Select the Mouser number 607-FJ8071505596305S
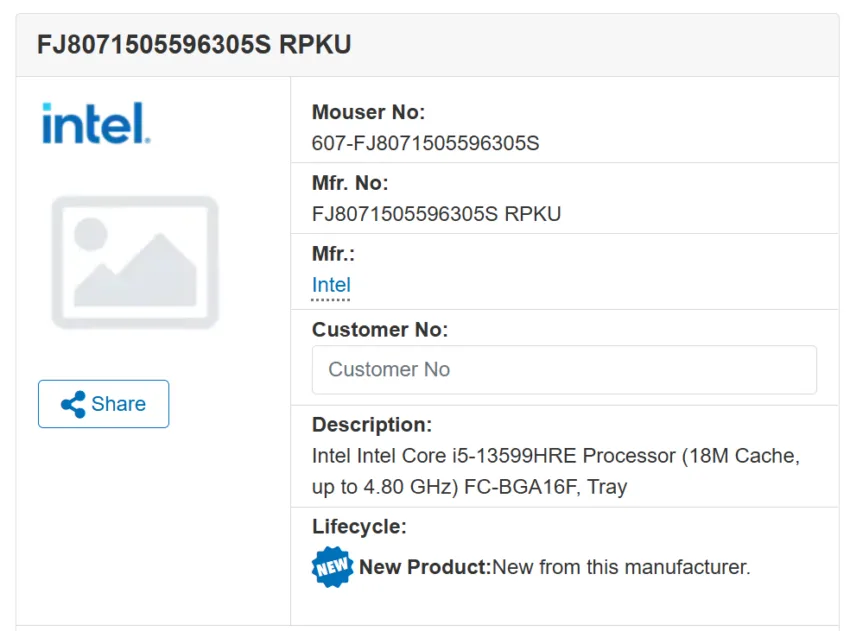850x631 pixels. tap(426, 143)
